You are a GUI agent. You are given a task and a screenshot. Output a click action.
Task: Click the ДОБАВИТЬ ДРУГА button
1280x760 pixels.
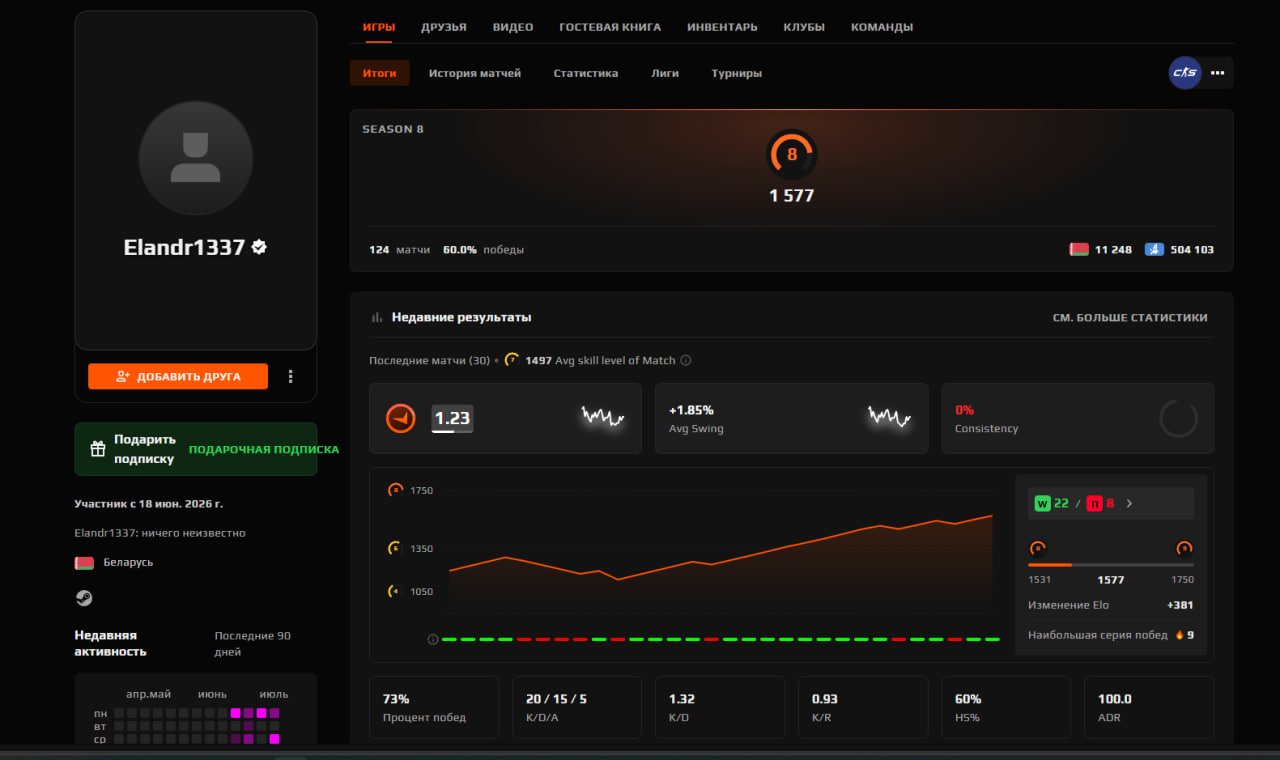pyautogui.click(x=178, y=376)
